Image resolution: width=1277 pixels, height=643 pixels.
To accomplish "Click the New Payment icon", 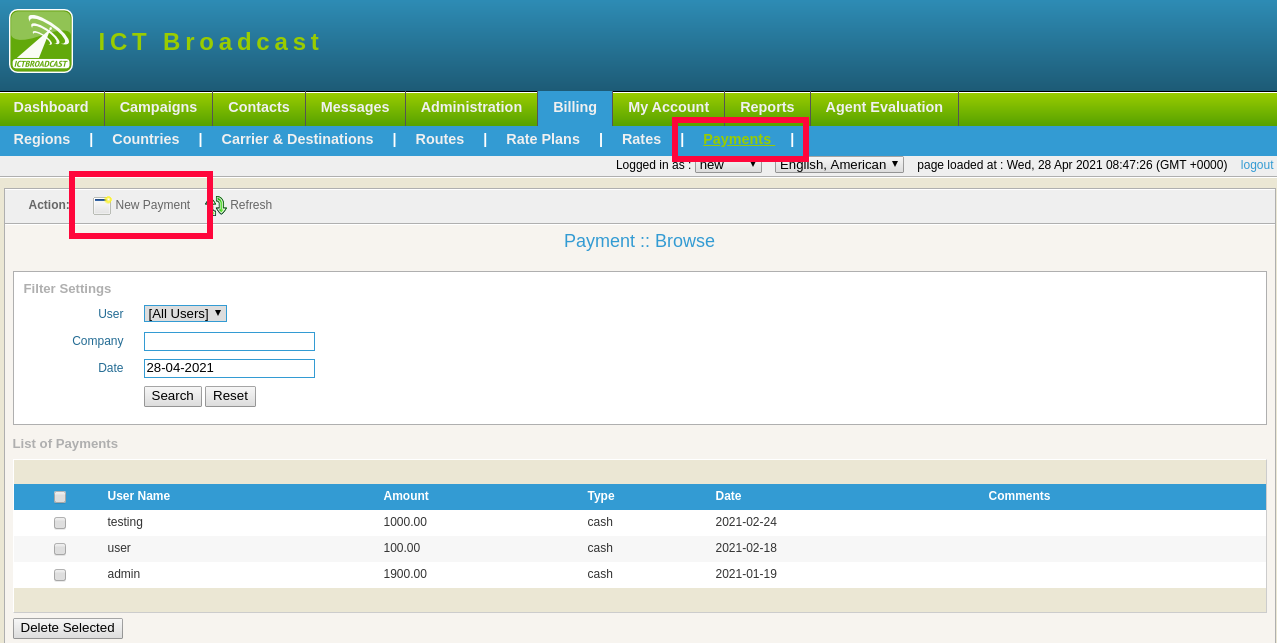I will (102, 205).
